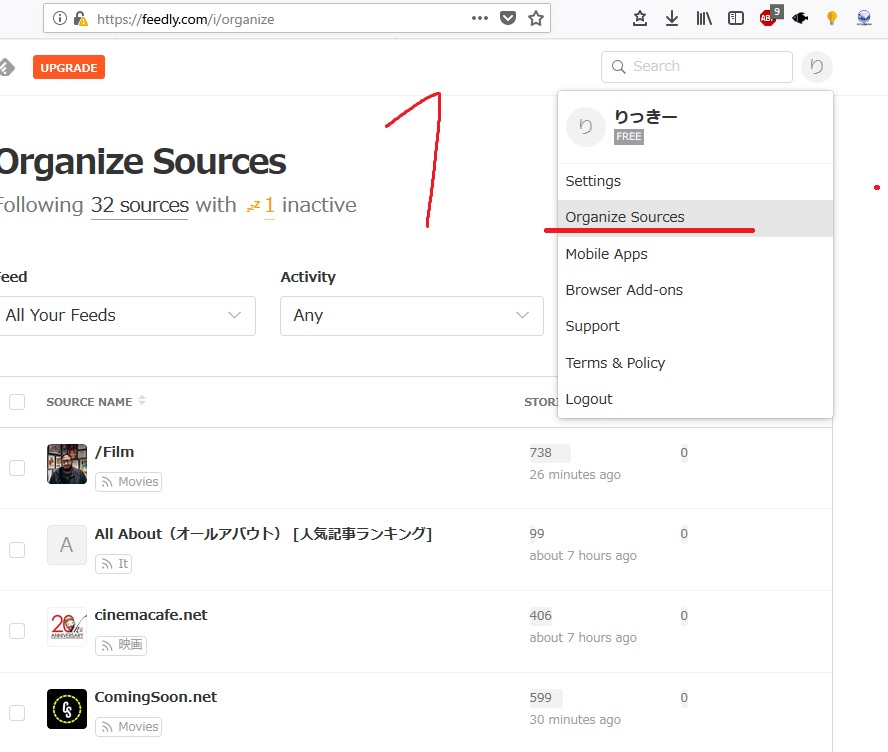Open the ComingSoon.net source title
Screen dimensions: 888x752
(155, 697)
